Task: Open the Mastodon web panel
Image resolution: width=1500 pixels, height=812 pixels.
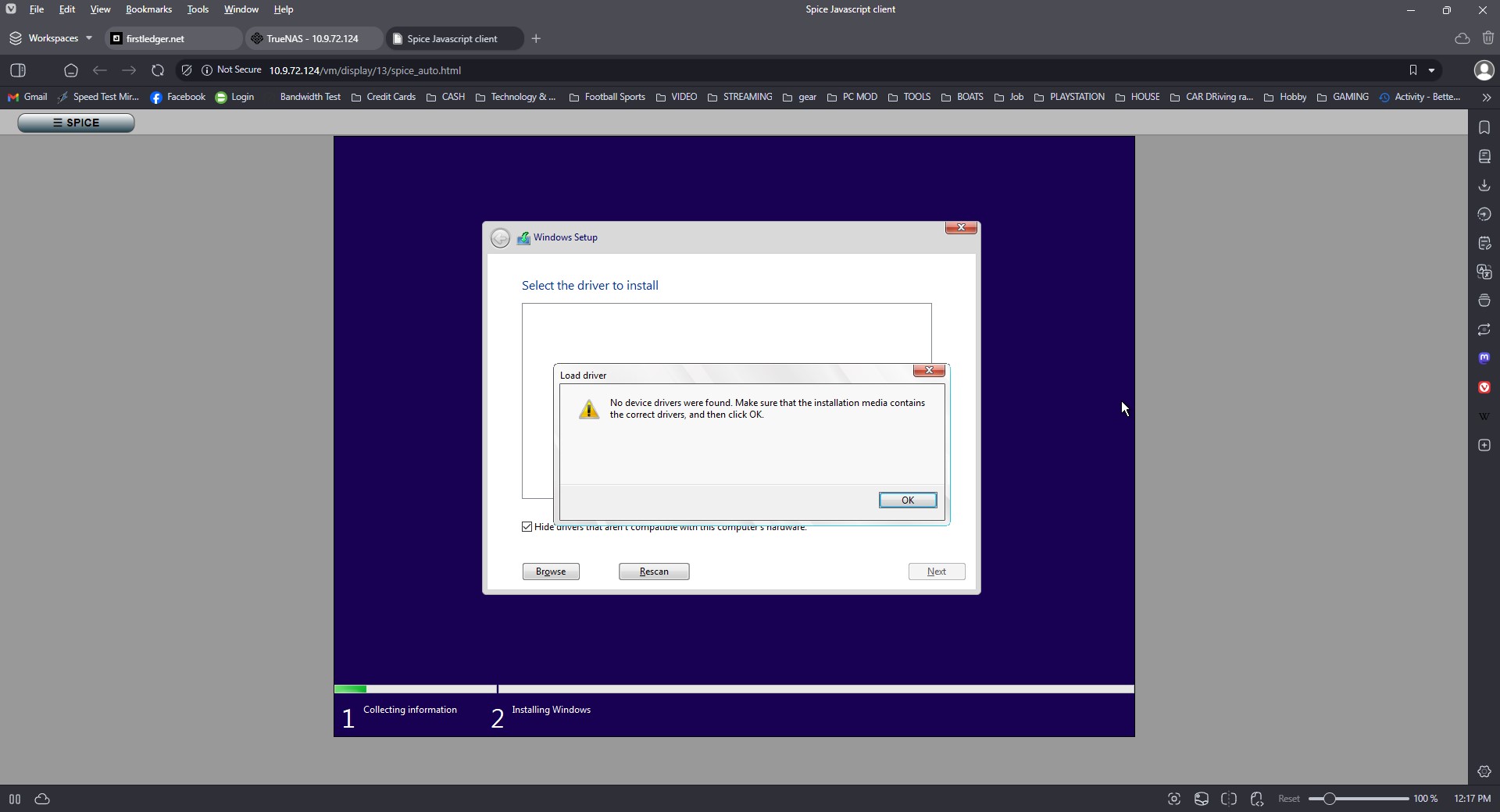Action: tap(1484, 358)
